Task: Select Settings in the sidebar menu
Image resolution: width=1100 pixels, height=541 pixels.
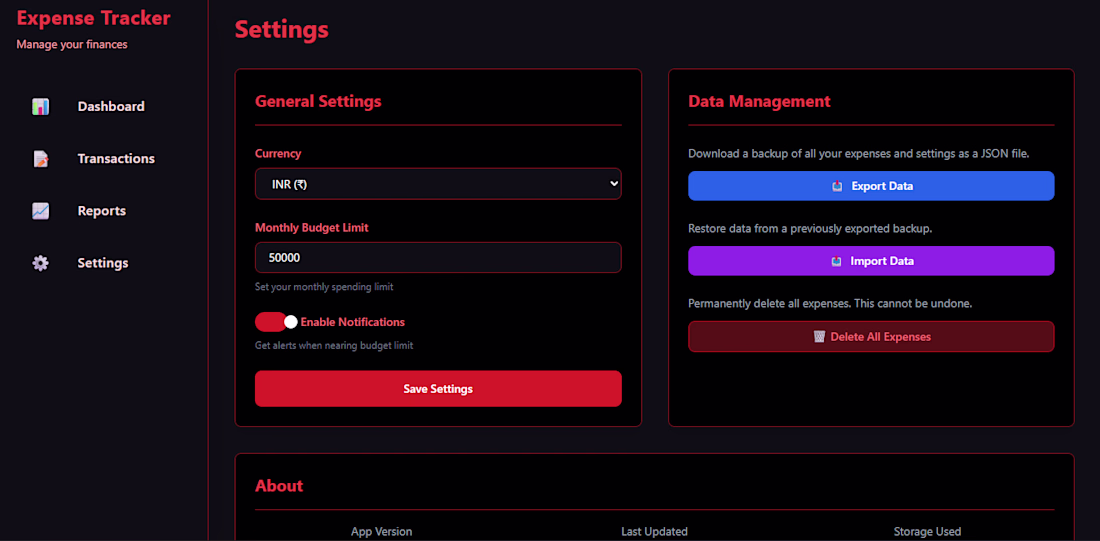Action: coord(103,263)
